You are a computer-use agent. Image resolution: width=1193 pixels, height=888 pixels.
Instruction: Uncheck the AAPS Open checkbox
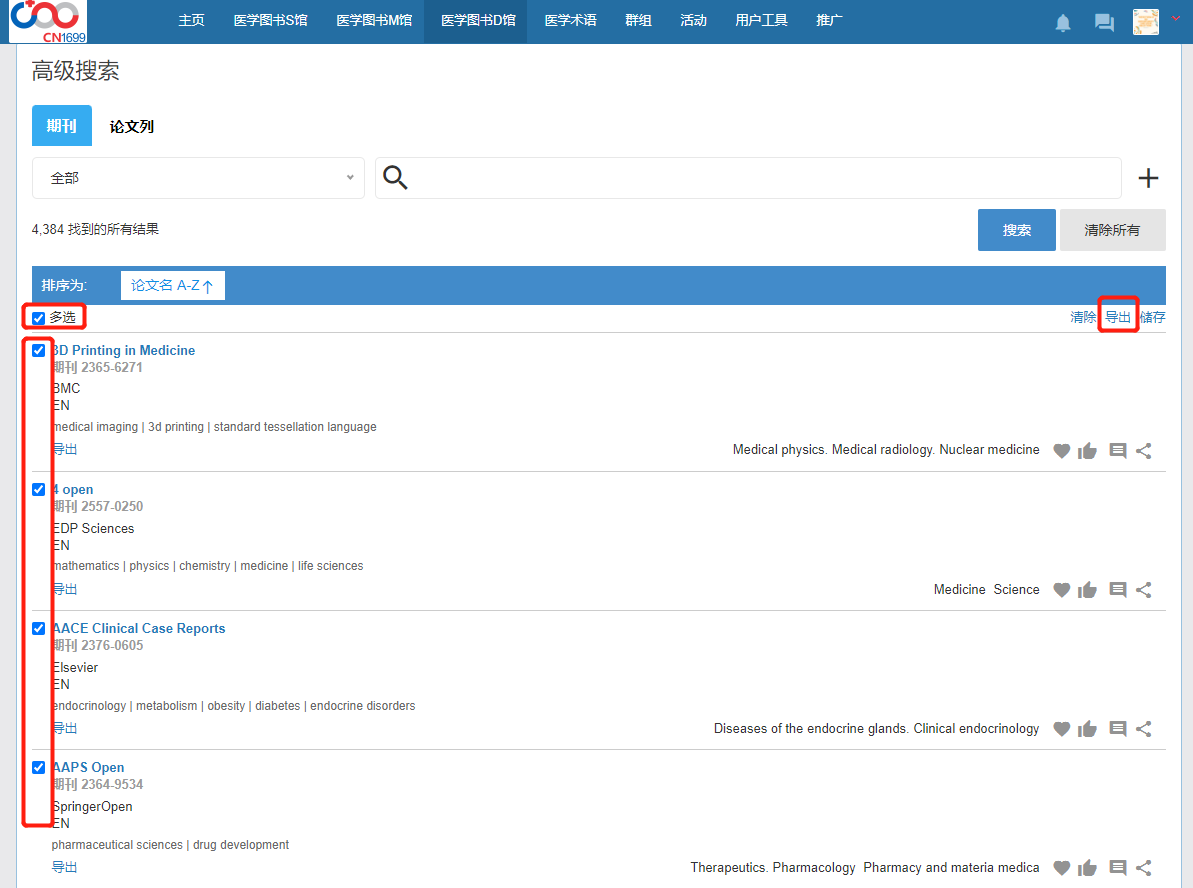pyautogui.click(x=39, y=767)
